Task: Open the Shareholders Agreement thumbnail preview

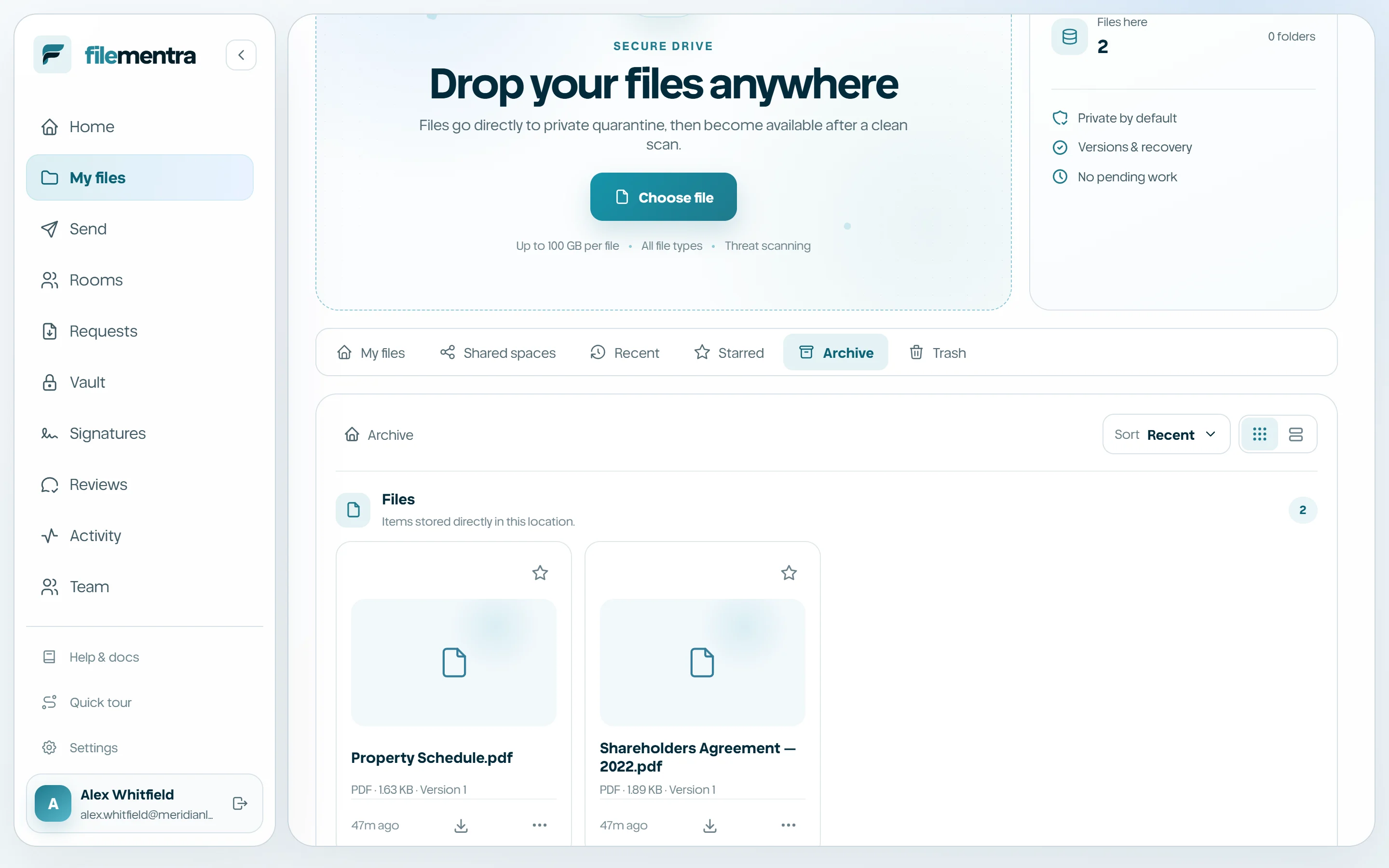Action: pyautogui.click(x=702, y=663)
